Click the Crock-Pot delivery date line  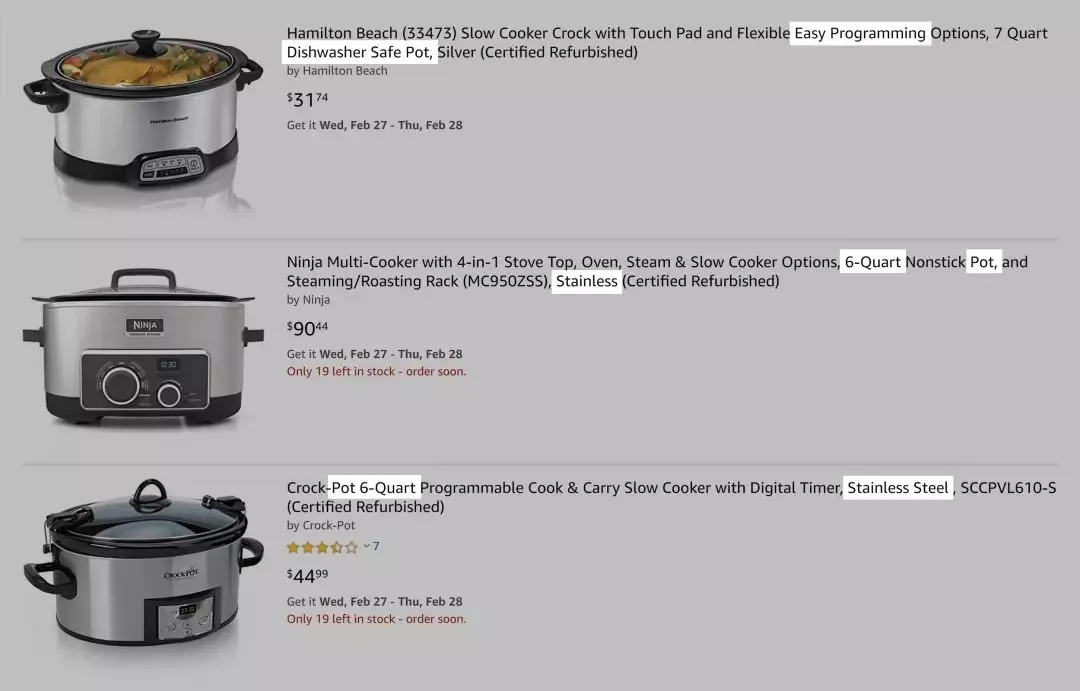[374, 601]
